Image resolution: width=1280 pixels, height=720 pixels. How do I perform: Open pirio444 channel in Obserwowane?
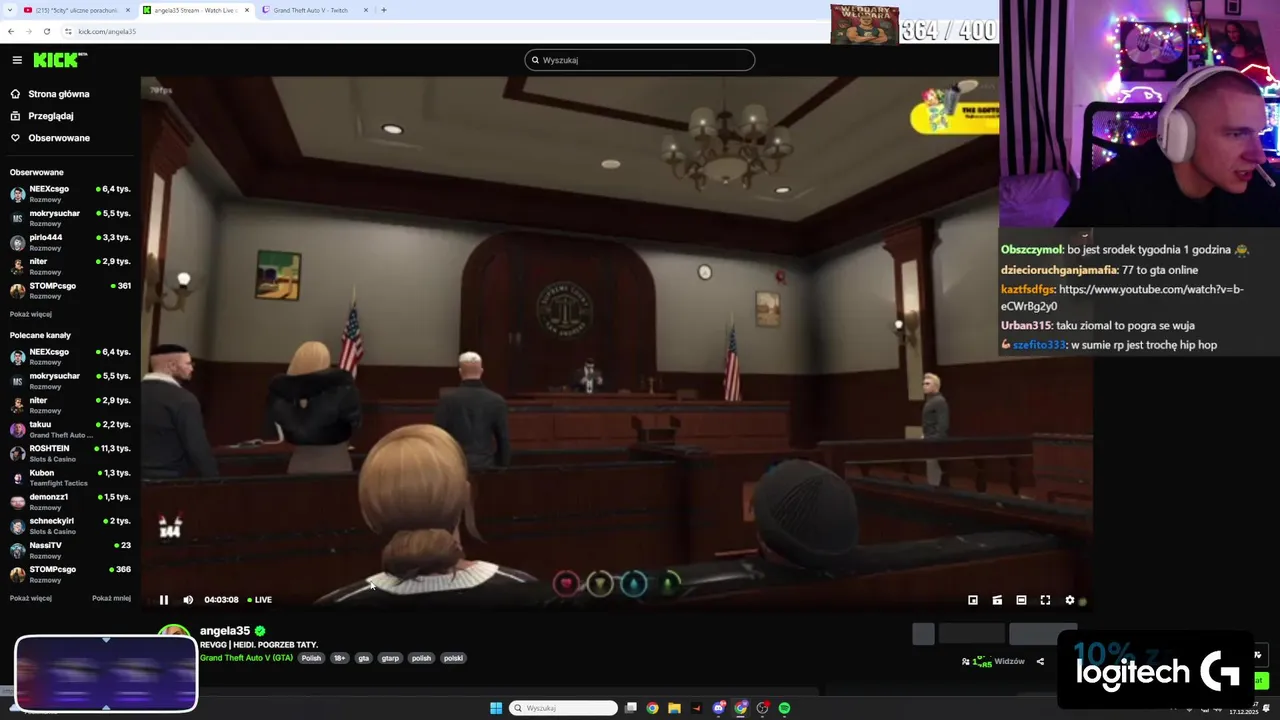click(70, 242)
